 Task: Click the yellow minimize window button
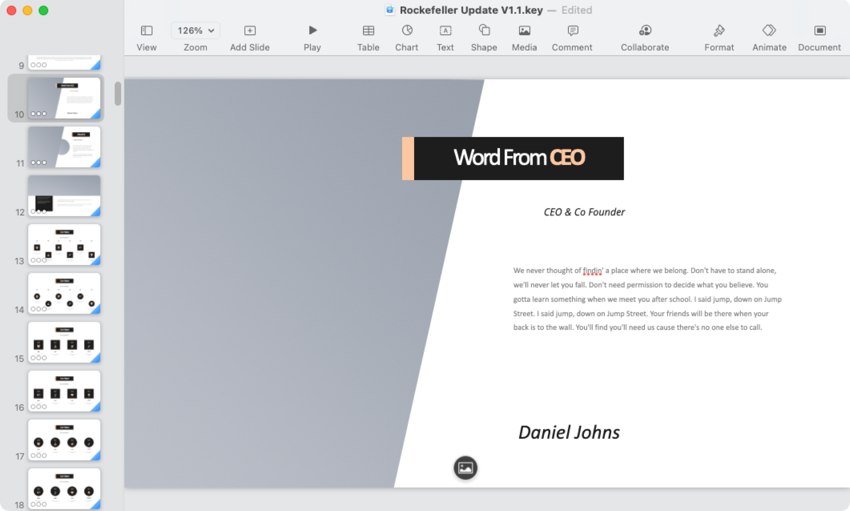(27, 10)
